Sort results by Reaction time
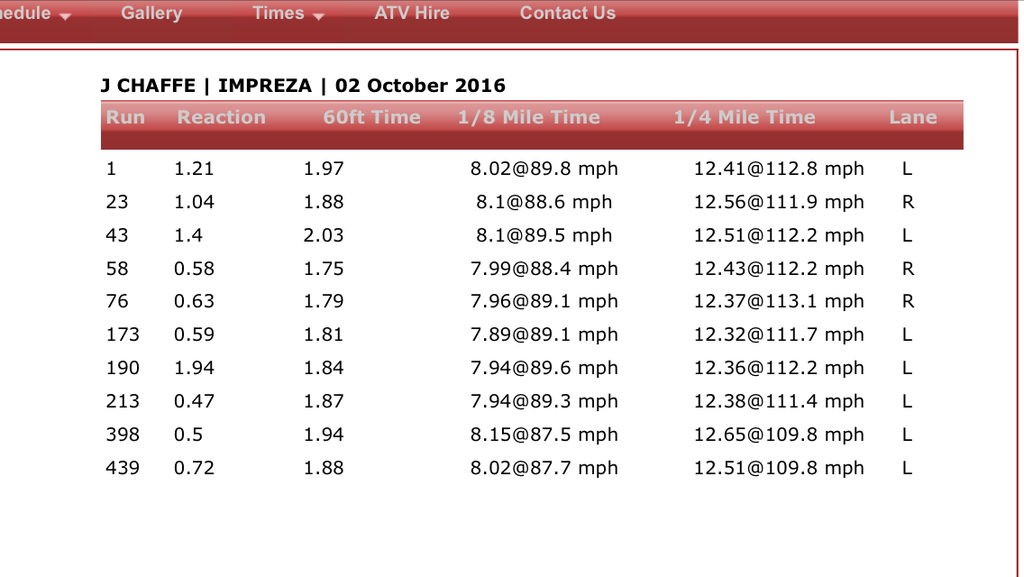The height and width of the screenshot is (577, 1024). click(x=221, y=117)
